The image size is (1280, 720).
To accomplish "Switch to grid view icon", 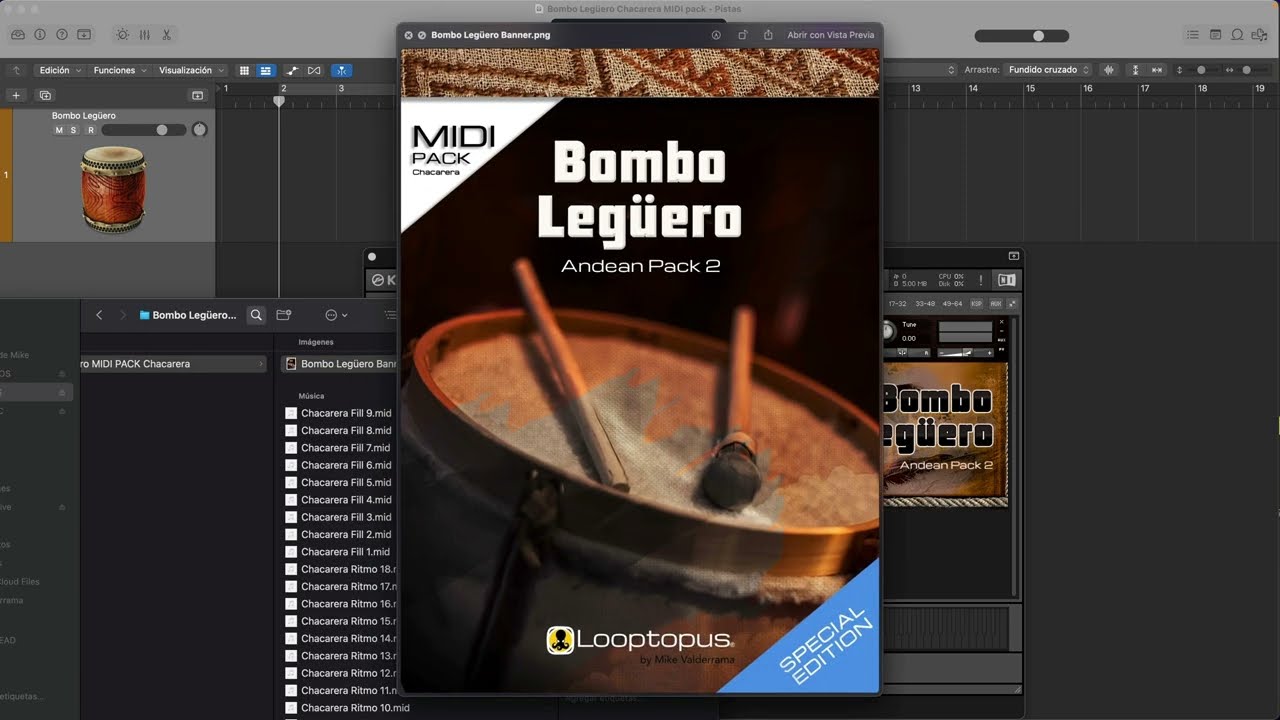I will [245, 70].
